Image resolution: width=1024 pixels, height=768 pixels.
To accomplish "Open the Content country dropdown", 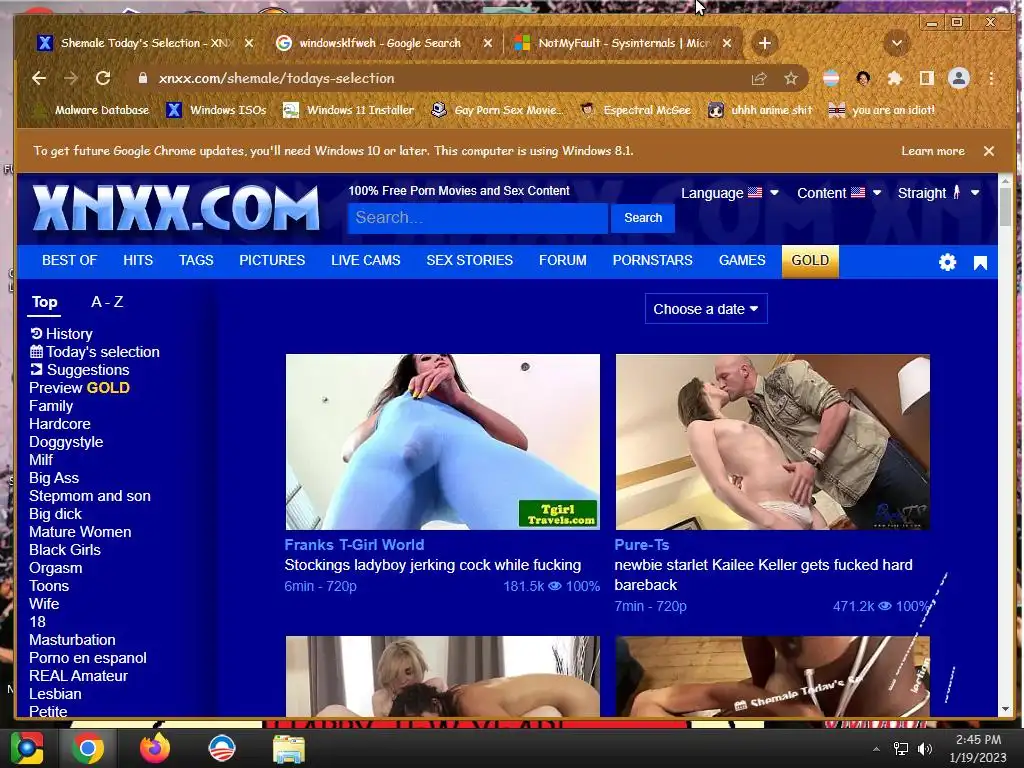I will click(x=839, y=193).
